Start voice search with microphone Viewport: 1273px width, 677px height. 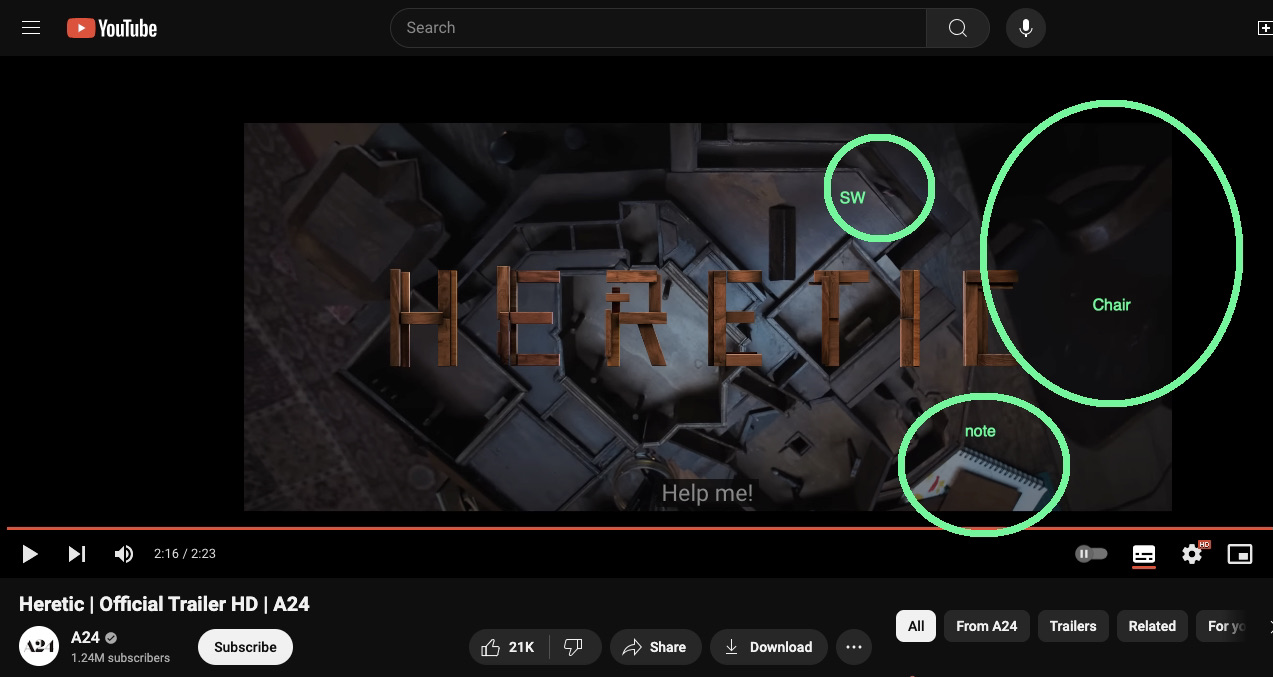[1026, 28]
